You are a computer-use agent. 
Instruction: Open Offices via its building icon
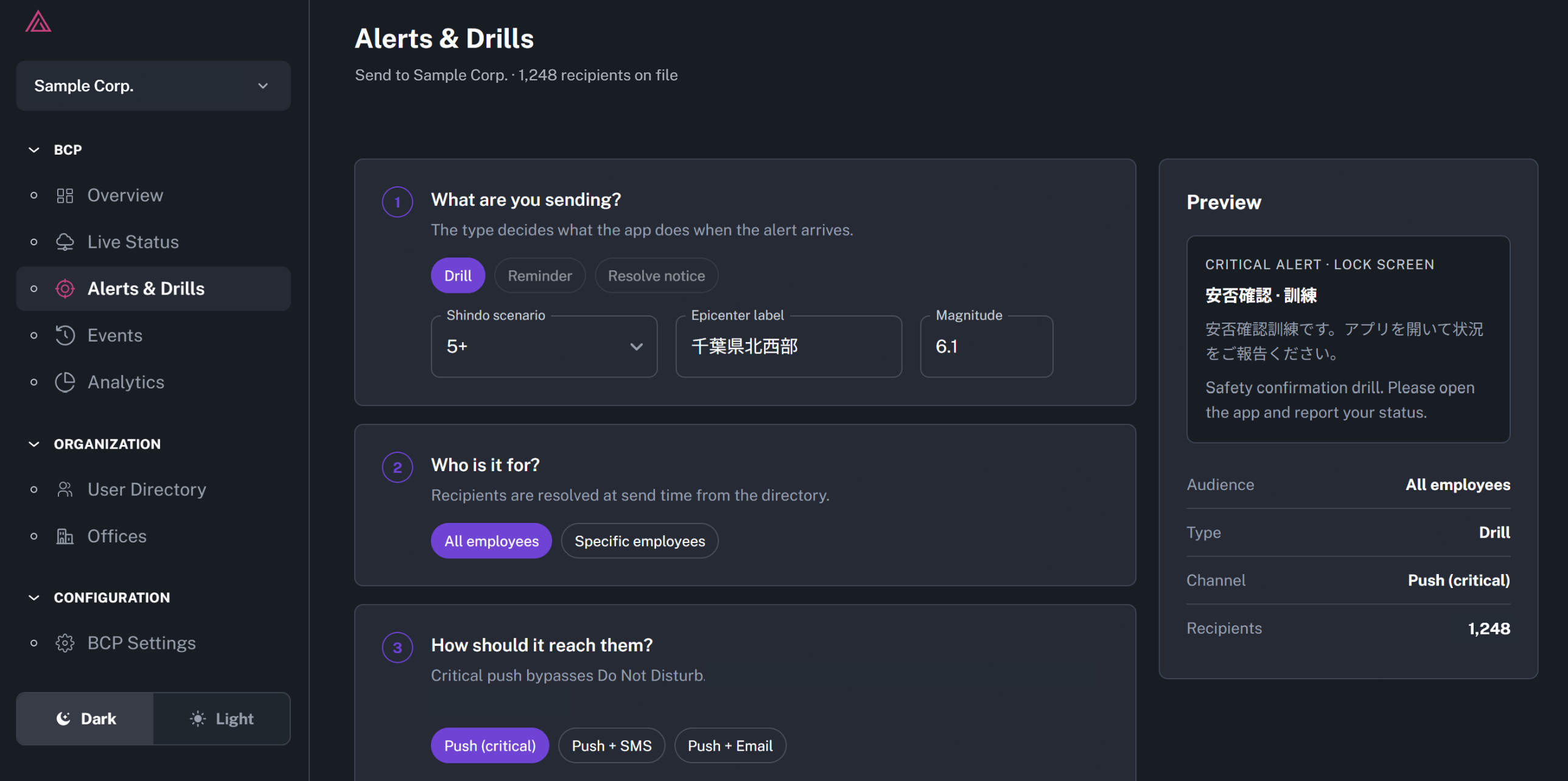(x=65, y=536)
